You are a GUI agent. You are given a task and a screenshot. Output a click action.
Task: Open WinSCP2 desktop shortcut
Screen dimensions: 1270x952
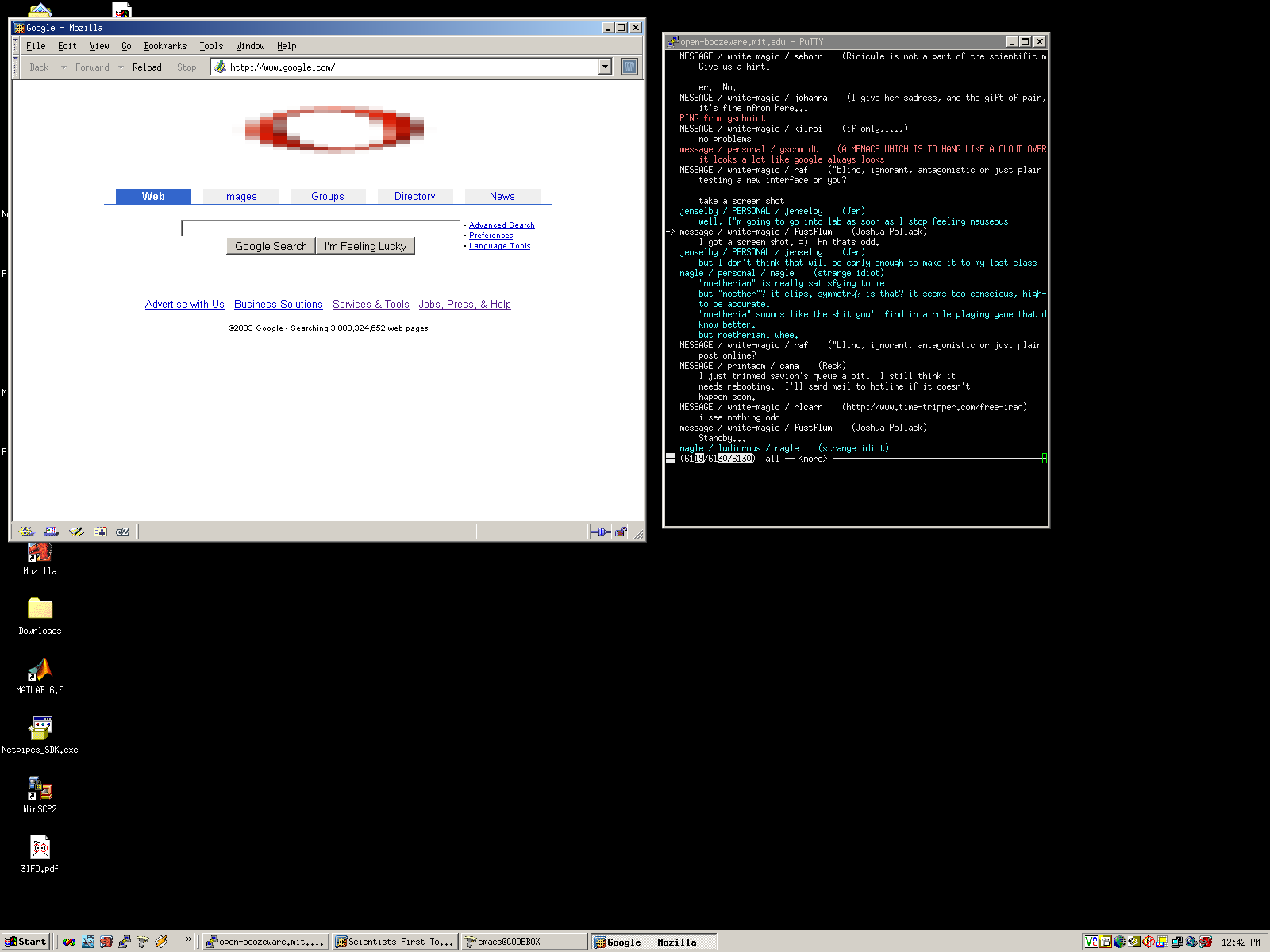pos(40,791)
